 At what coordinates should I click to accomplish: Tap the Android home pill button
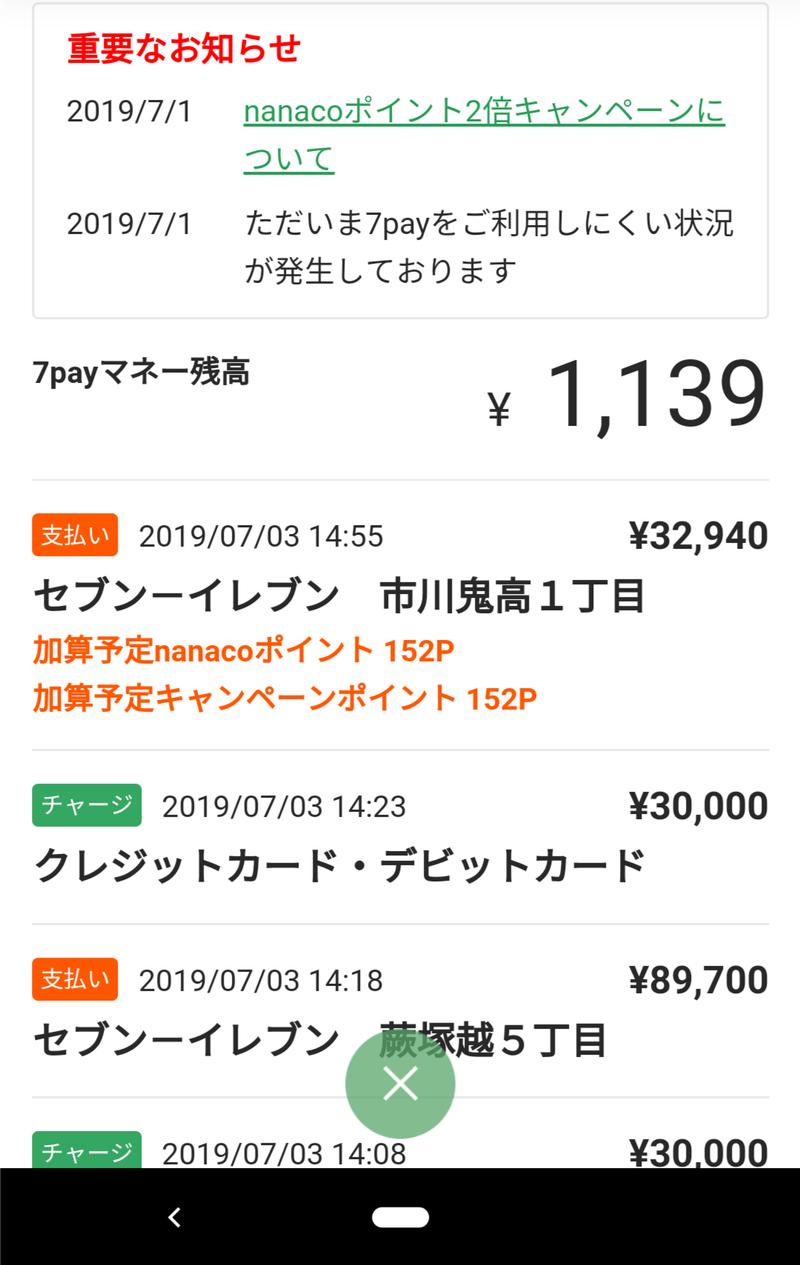coord(400,1217)
